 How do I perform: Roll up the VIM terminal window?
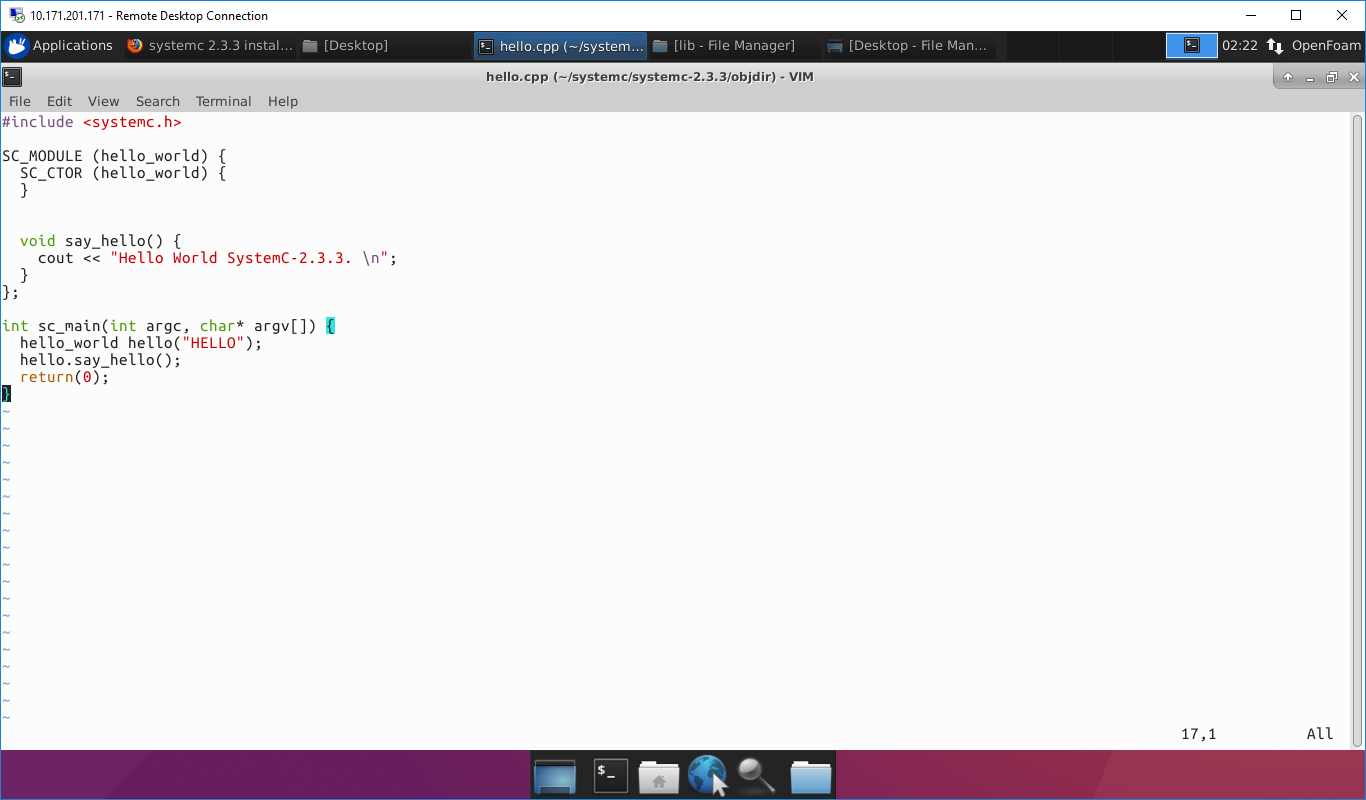1288,77
